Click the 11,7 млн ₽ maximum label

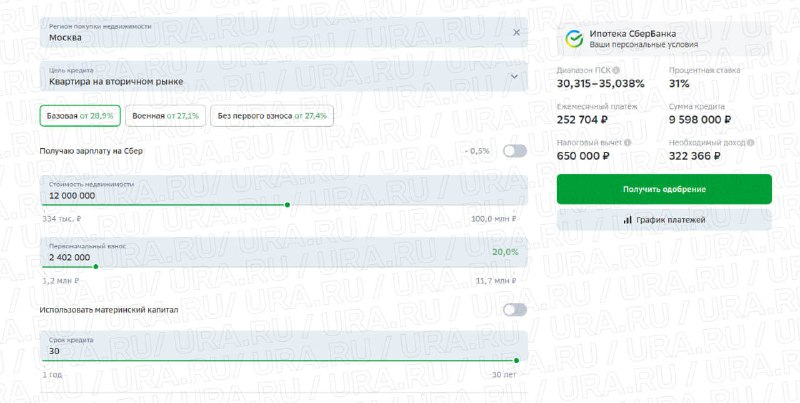coord(496,281)
